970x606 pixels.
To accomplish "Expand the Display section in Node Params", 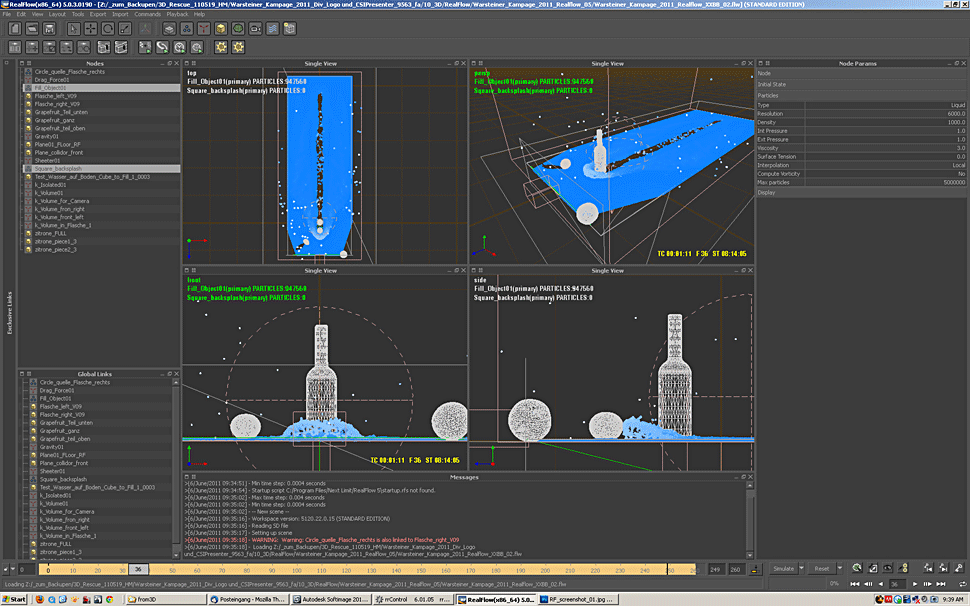I will [766, 193].
